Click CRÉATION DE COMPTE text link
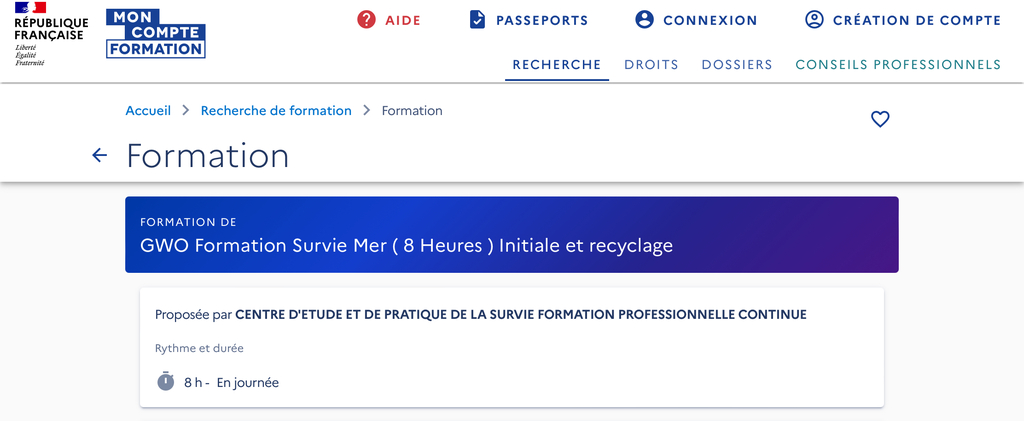 pyautogui.click(x=917, y=20)
